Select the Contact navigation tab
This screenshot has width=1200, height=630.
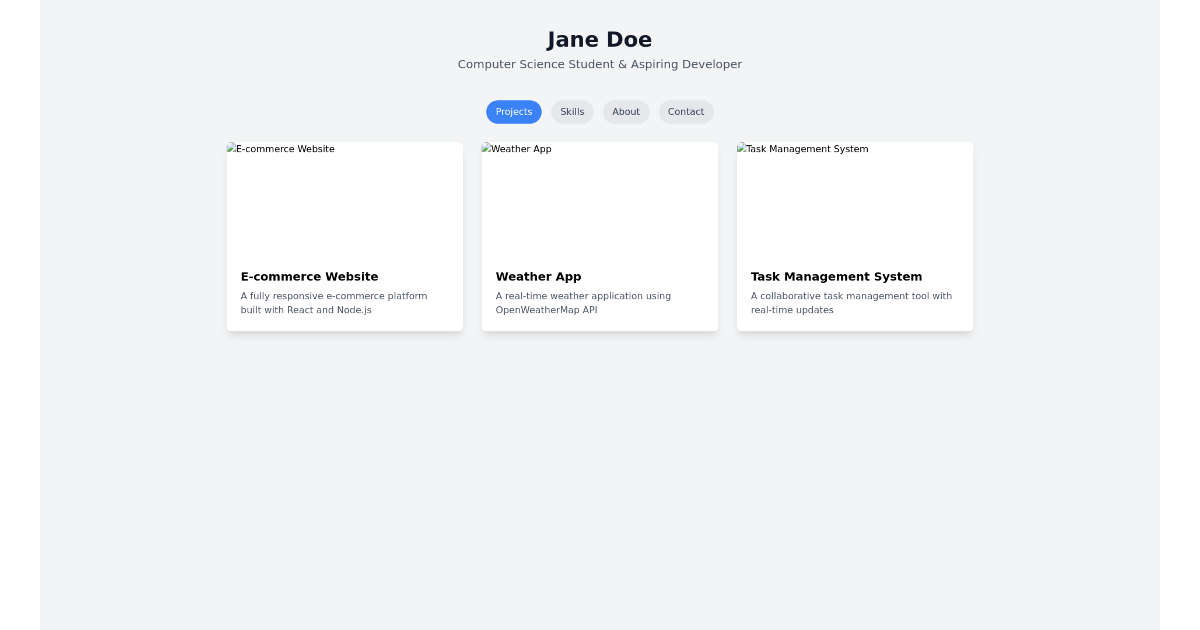point(686,112)
